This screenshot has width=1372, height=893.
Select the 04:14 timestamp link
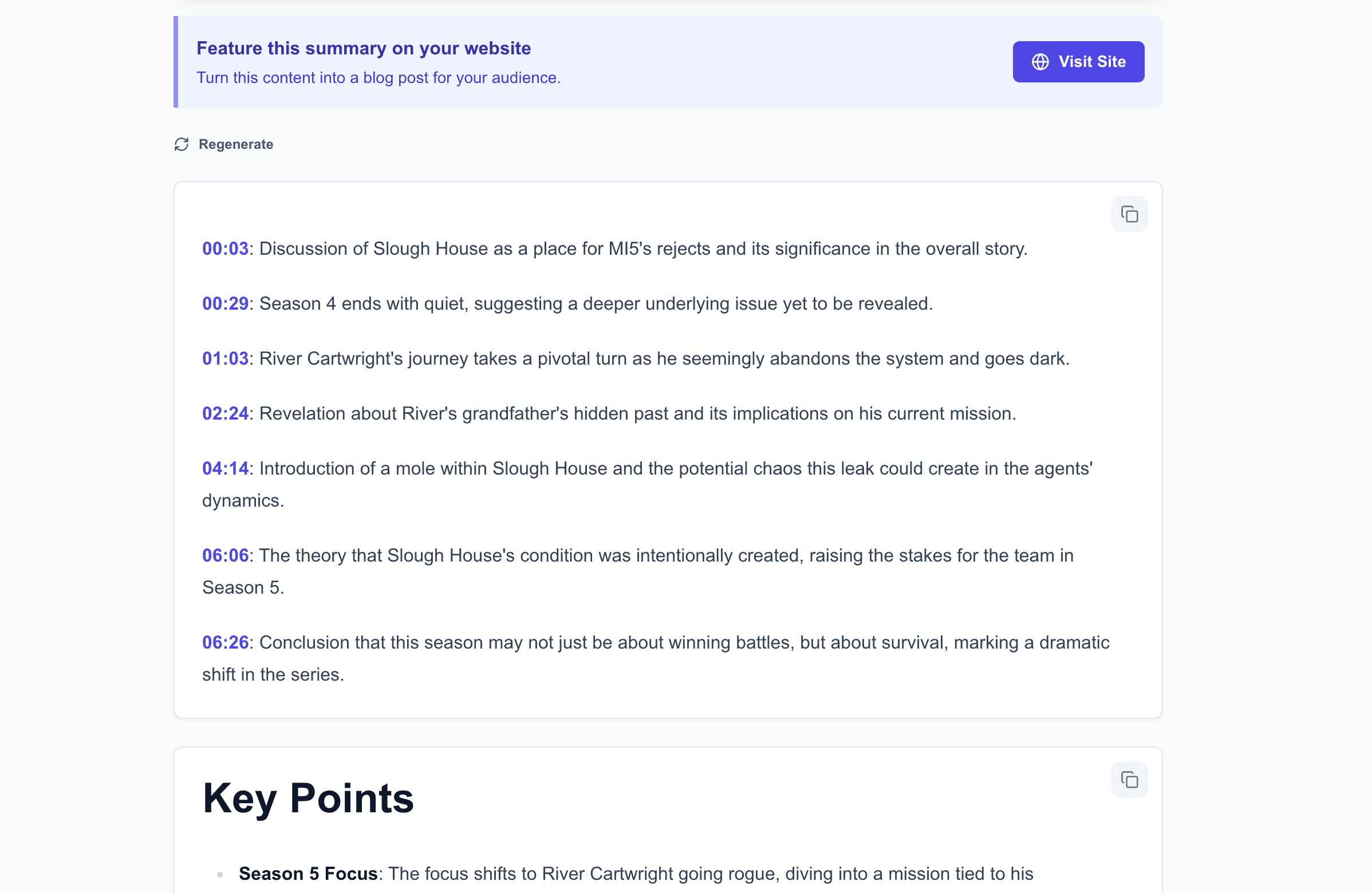pyautogui.click(x=225, y=468)
